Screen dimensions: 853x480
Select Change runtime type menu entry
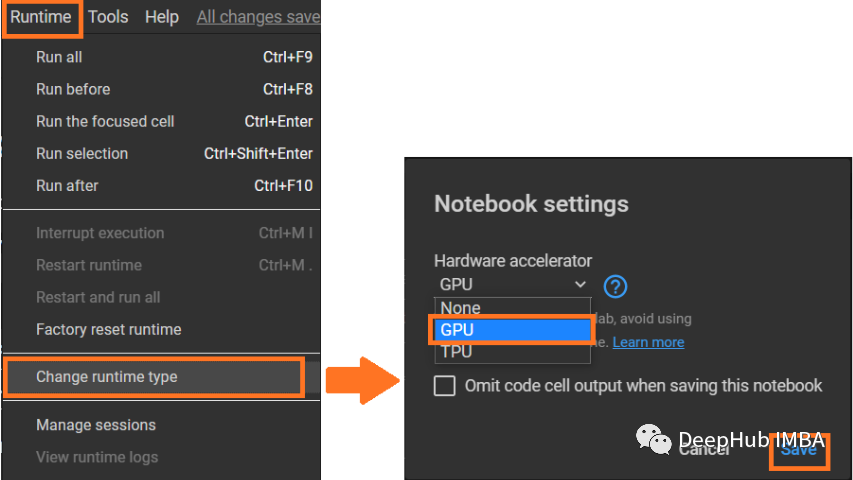tap(154, 377)
